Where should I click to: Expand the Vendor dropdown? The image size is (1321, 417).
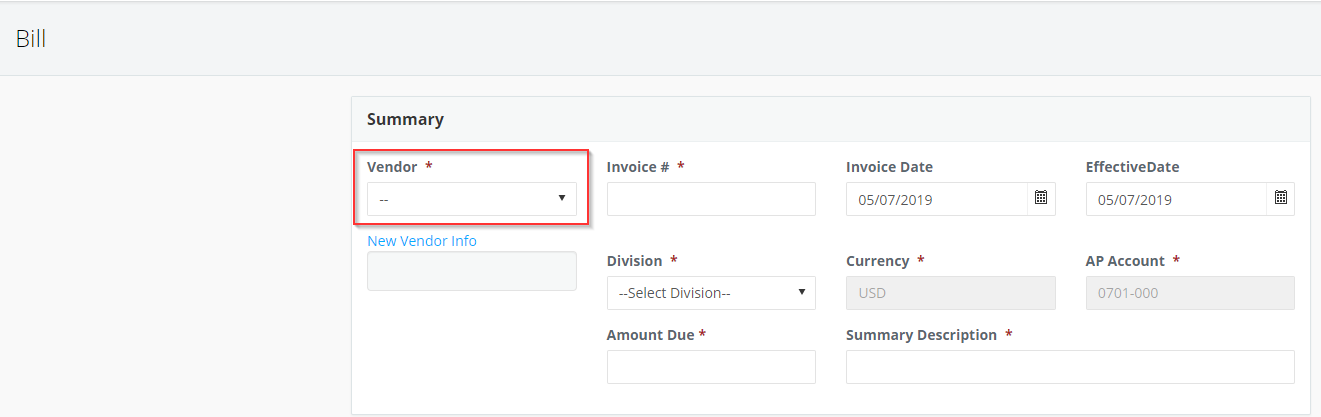(472, 199)
